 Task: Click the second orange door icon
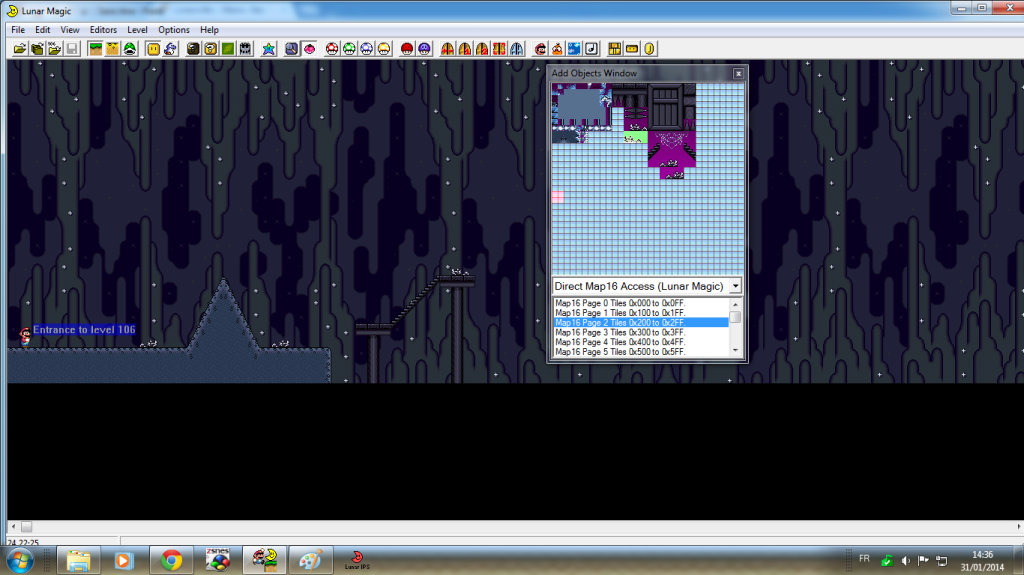pyautogui.click(x=464, y=49)
